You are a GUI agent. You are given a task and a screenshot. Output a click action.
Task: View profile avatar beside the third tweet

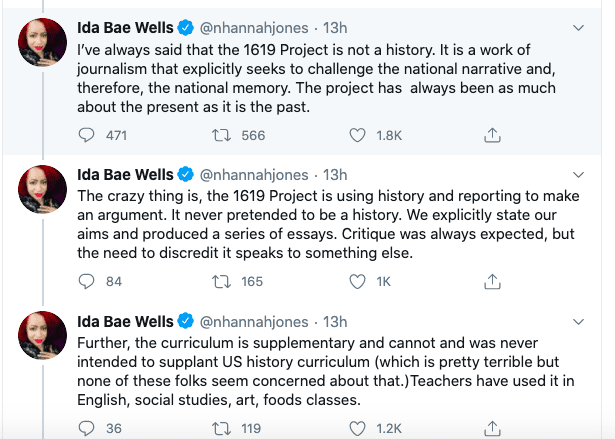point(42,335)
